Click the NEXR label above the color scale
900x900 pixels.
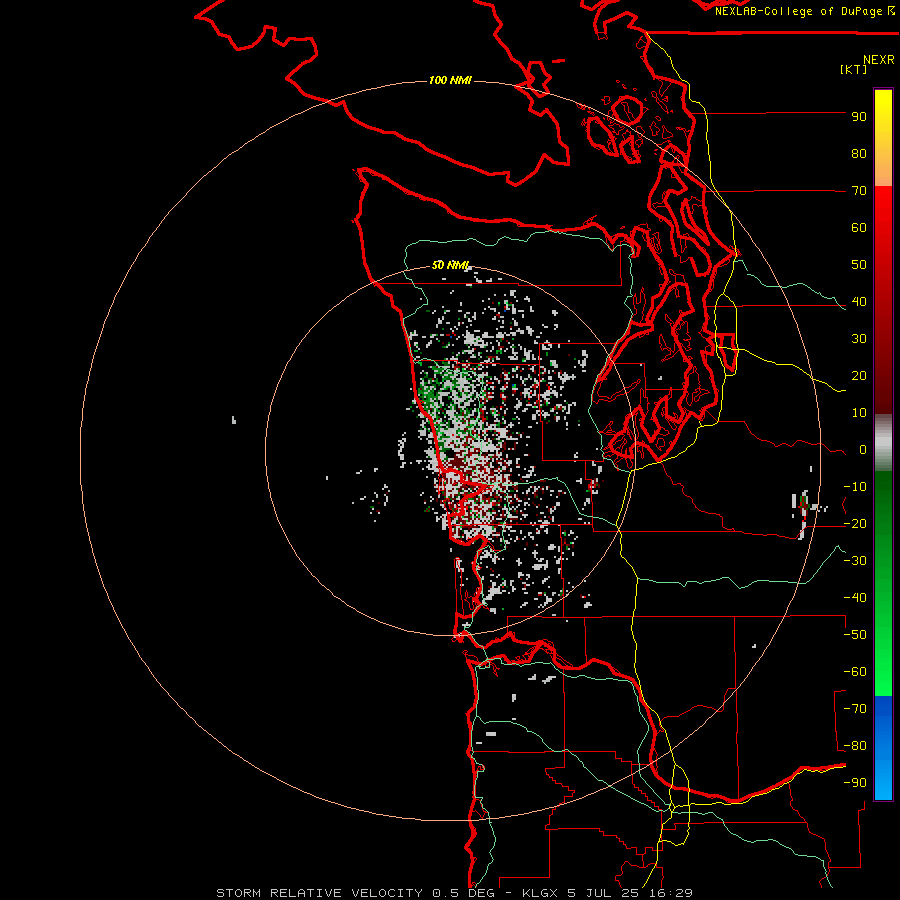(x=879, y=60)
